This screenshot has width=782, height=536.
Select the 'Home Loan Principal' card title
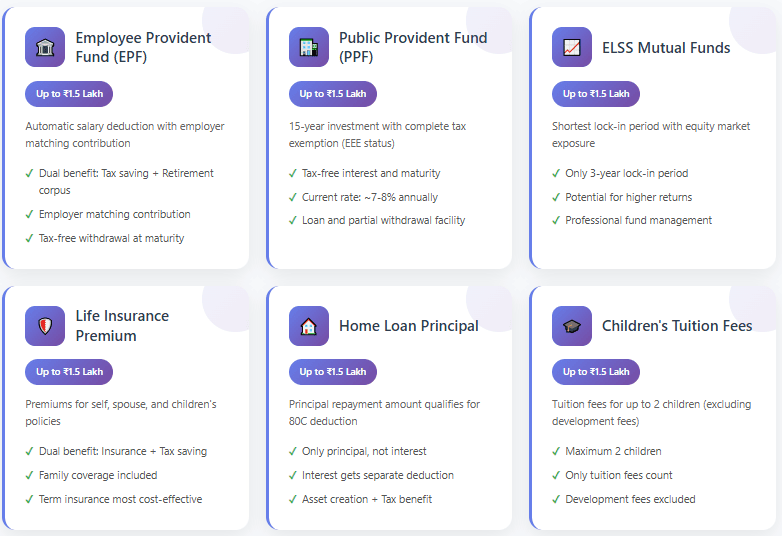(x=408, y=326)
